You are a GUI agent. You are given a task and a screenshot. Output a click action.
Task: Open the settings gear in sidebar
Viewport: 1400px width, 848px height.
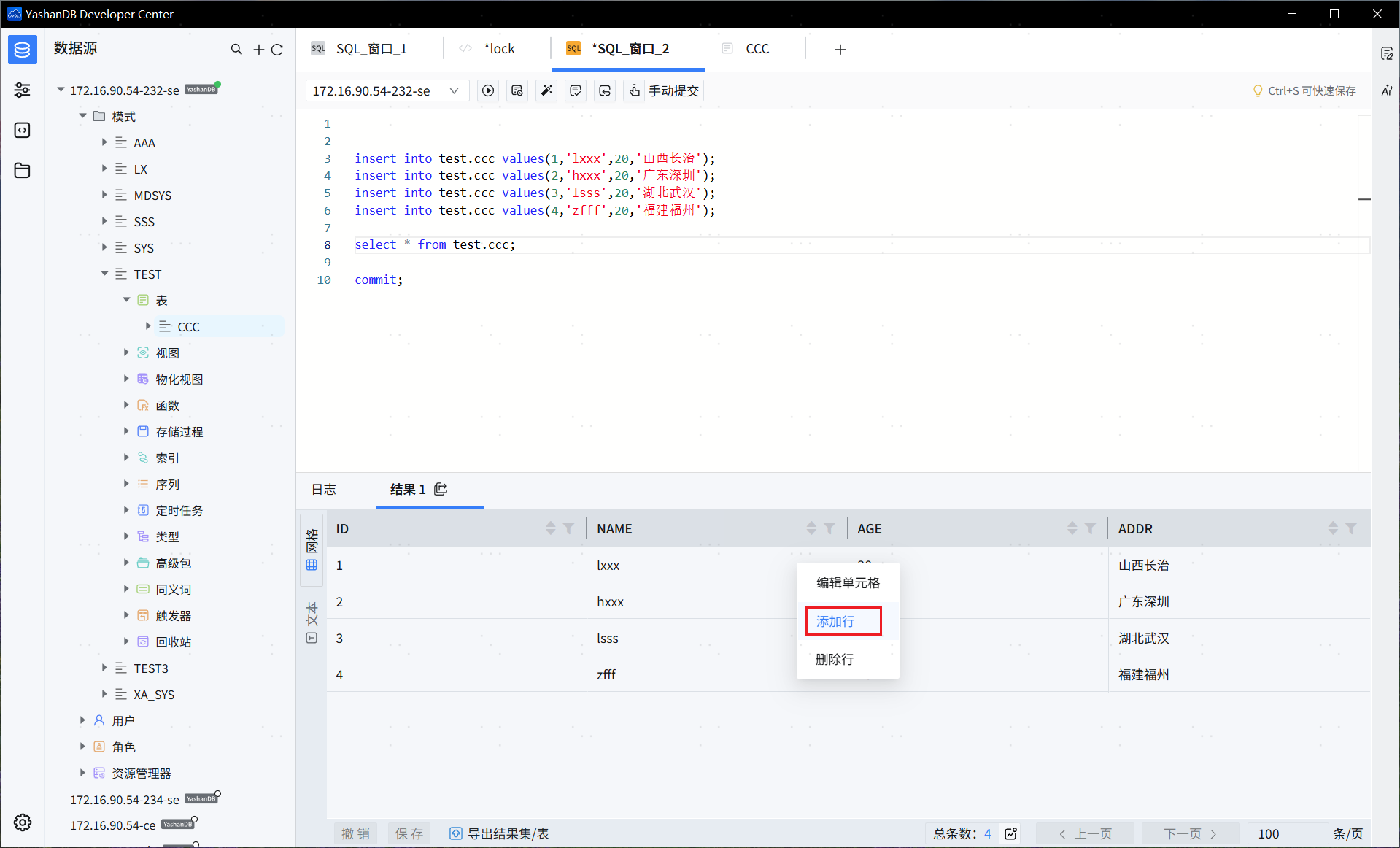click(x=23, y=822)
